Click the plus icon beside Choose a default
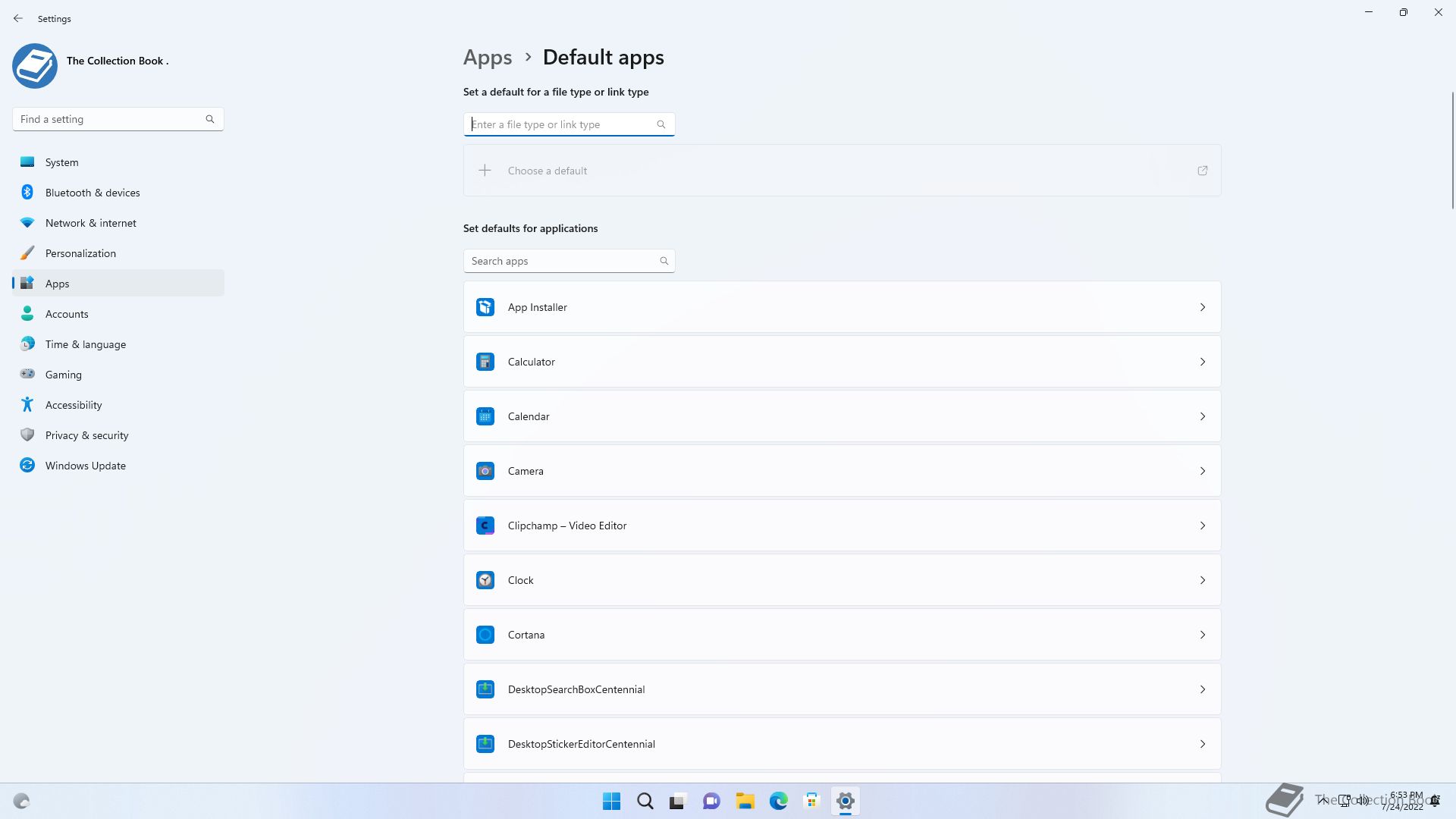This screenshot has height=819, width=1456. pos(485,171)
